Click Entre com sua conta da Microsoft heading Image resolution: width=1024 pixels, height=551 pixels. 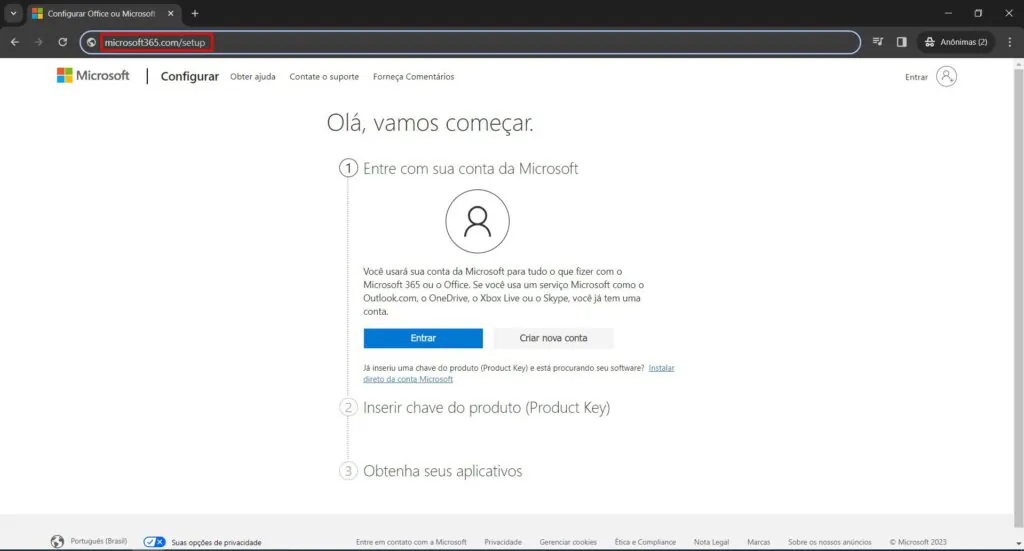[x=470, y=168]
